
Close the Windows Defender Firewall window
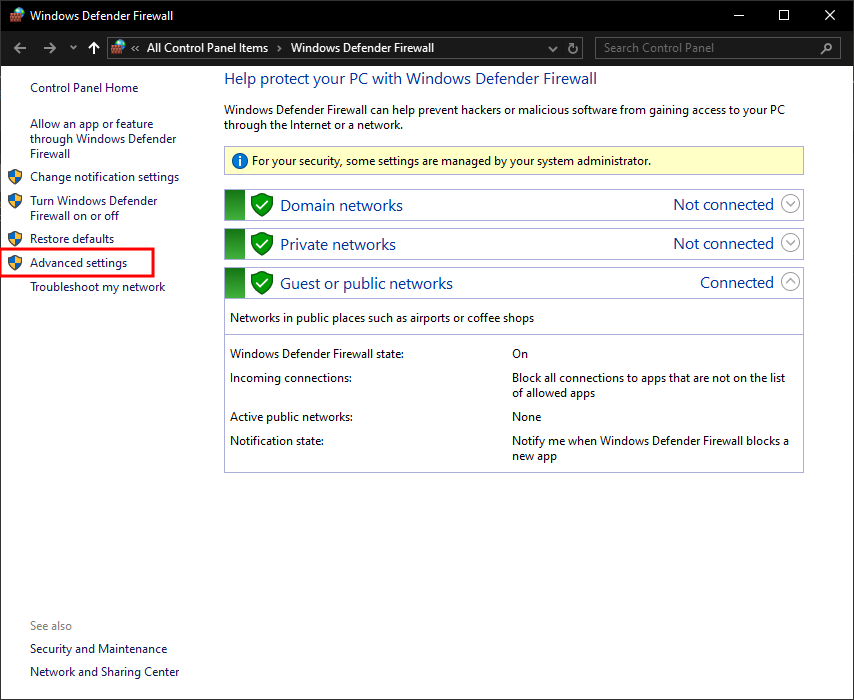(x=829, y=15)
